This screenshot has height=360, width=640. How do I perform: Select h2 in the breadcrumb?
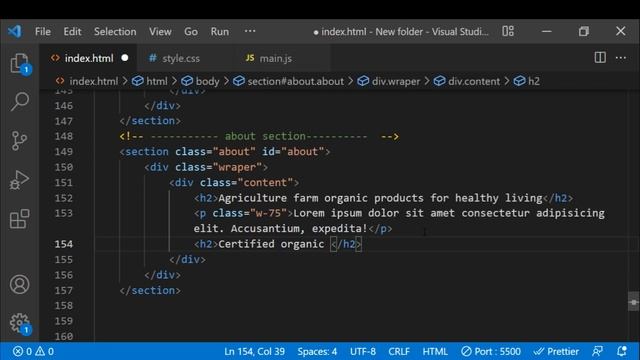tap(533, 81)
